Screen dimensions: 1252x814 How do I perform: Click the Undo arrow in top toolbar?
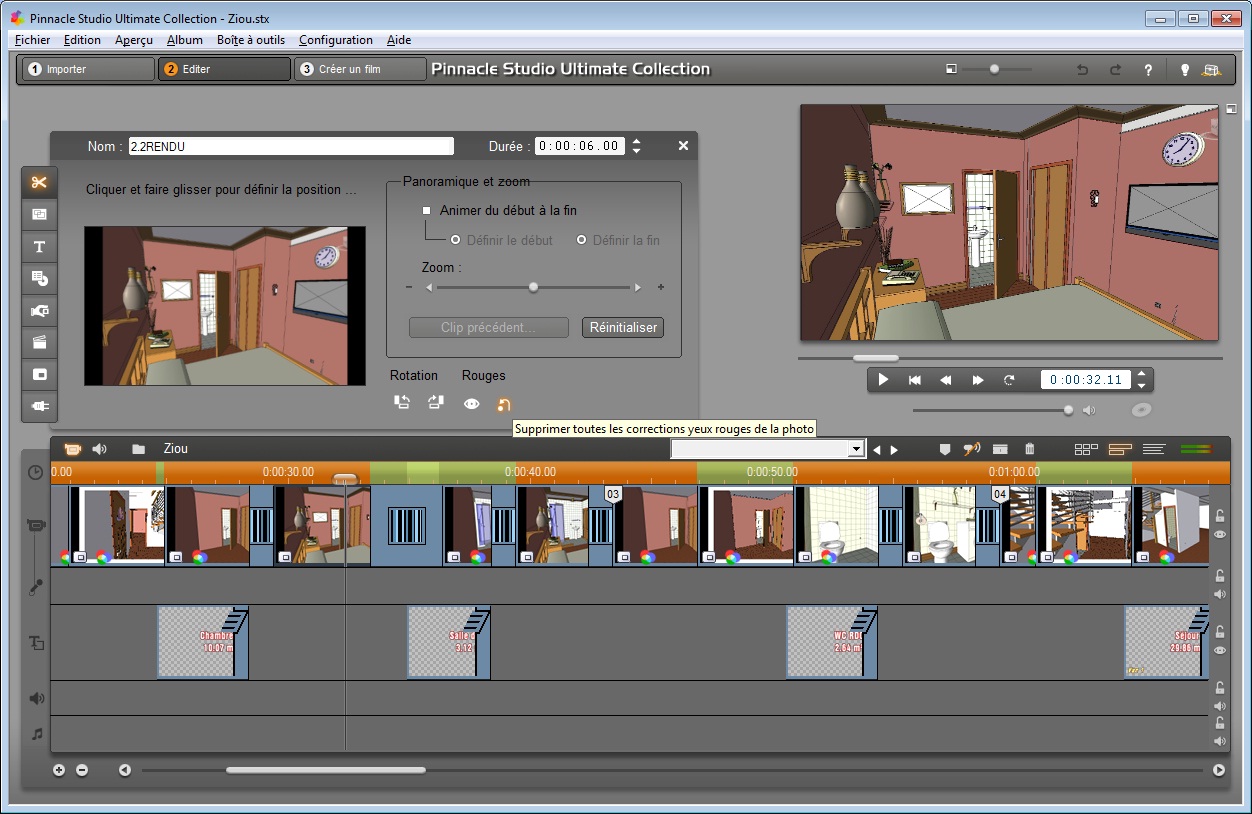click(1082, 70)
